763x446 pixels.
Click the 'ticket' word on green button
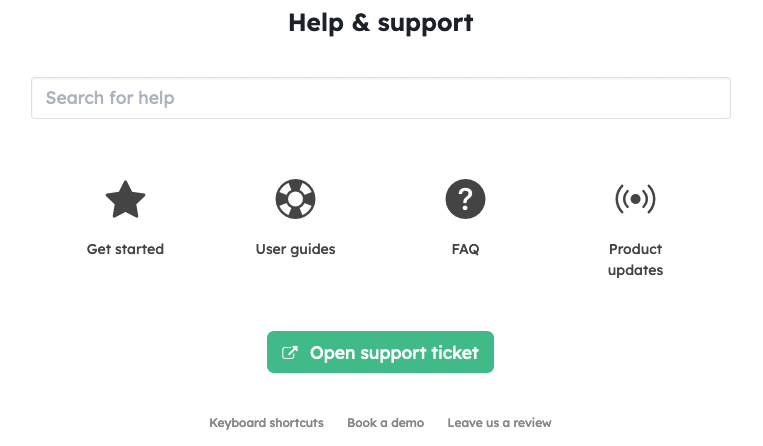coord(455,353)
